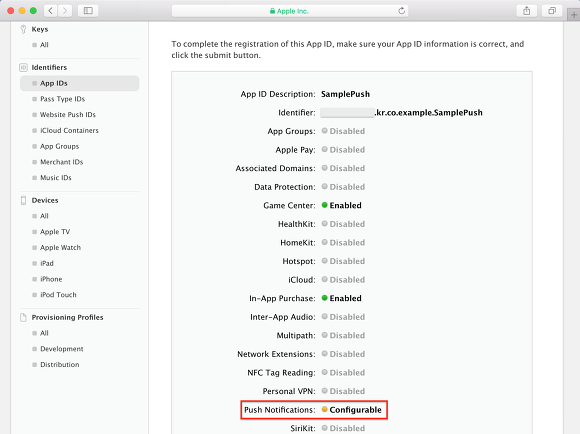Click the green lock security icon
This screenshot has width=580, height=434.
(x=272, y=11)
